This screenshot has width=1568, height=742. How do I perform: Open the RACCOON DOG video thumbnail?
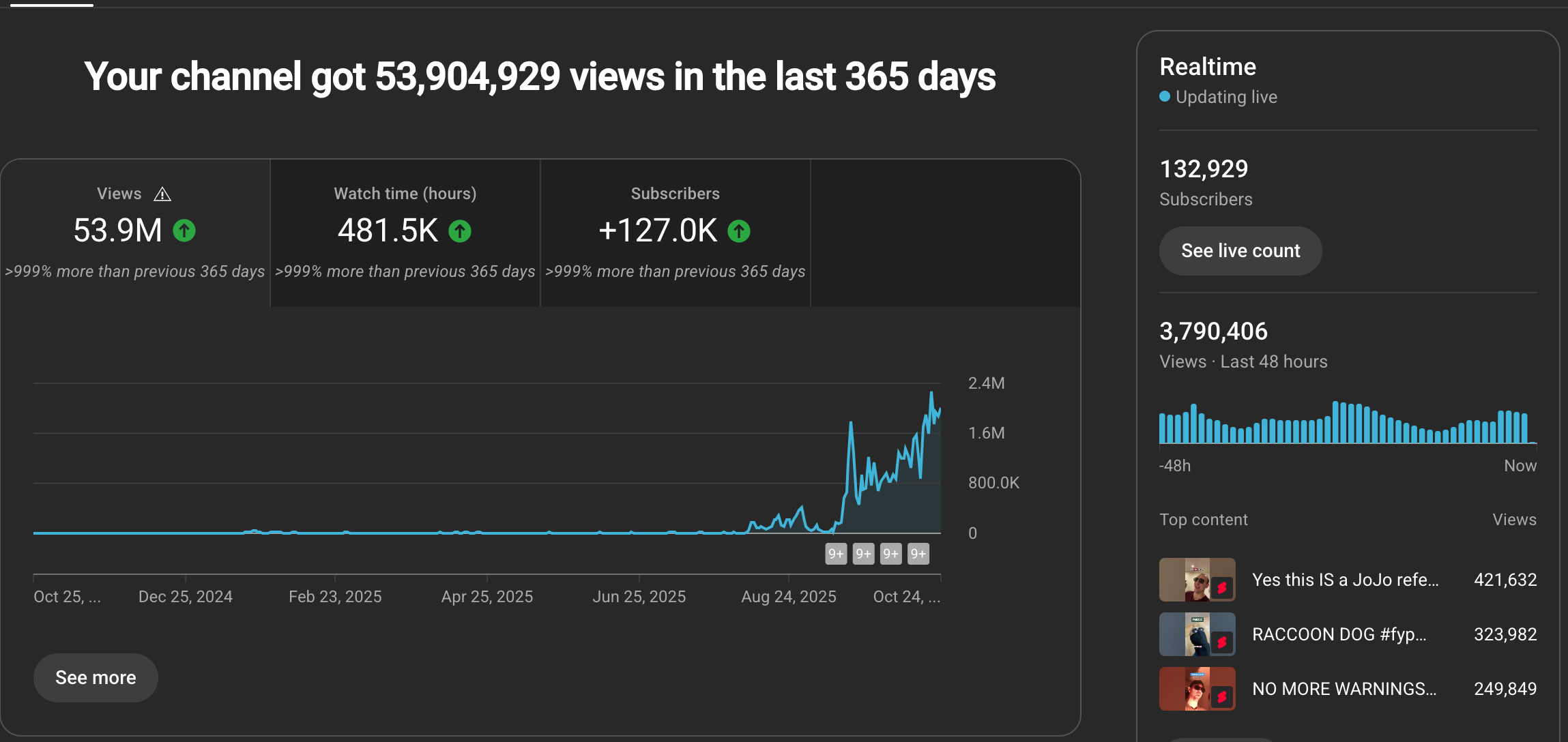click(1197, 634)
